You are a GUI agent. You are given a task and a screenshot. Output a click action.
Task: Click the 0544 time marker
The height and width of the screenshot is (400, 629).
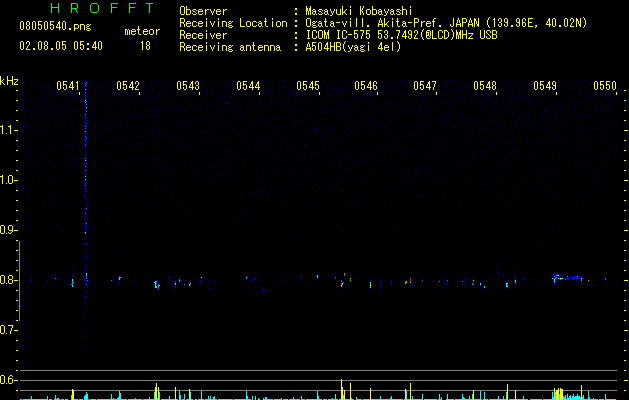[x=248, y=86]
